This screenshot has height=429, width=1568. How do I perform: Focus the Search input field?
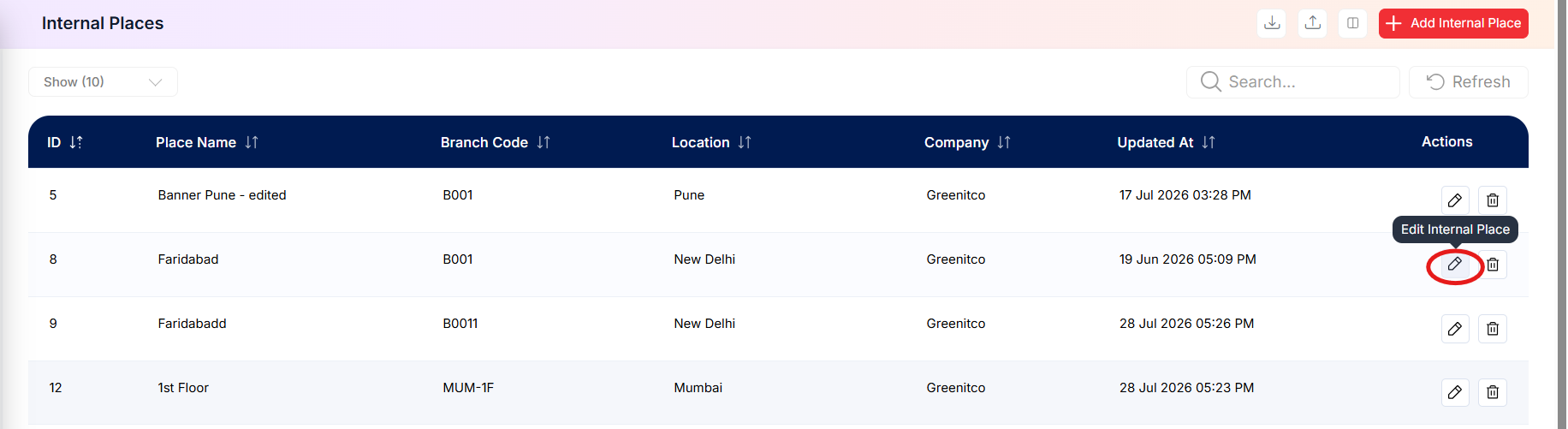point(1292,82)
